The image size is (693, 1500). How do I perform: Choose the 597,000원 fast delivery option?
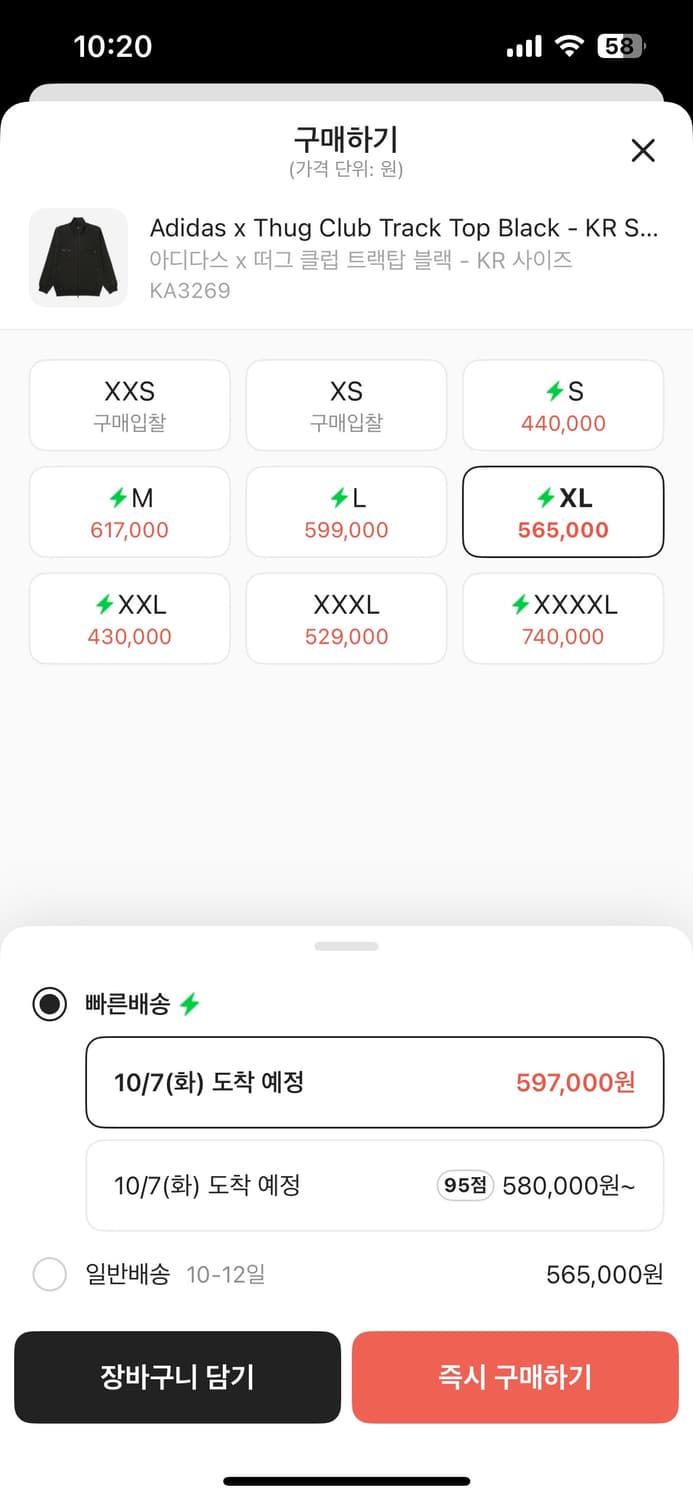tap(374, 1082)
